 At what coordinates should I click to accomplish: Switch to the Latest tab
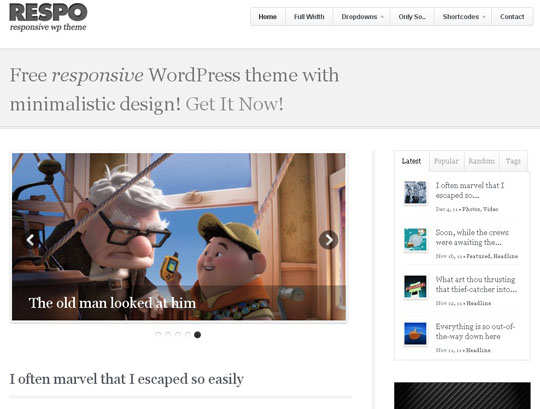[412, 161]
